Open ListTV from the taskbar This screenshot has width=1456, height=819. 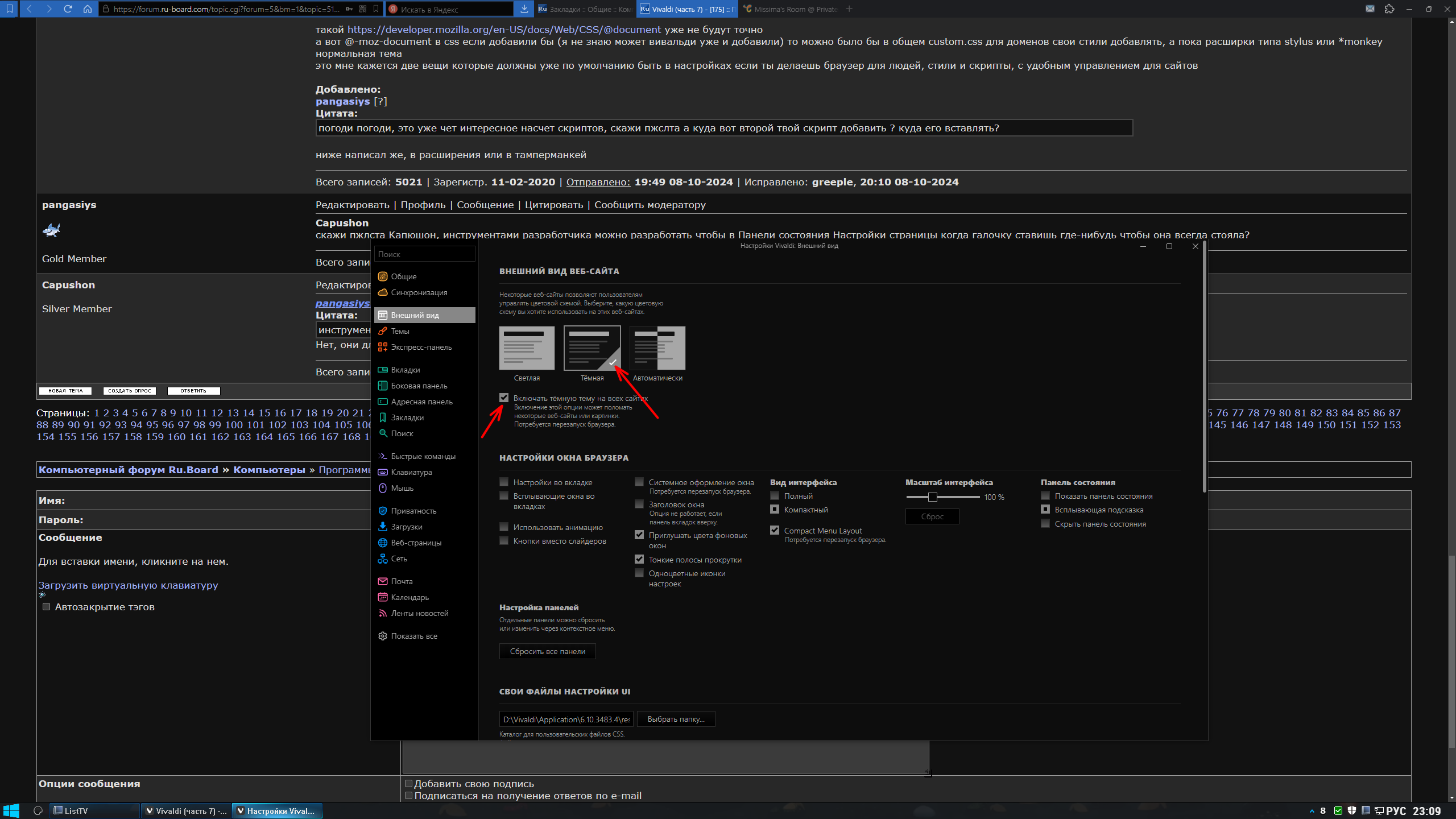point(94,810)
